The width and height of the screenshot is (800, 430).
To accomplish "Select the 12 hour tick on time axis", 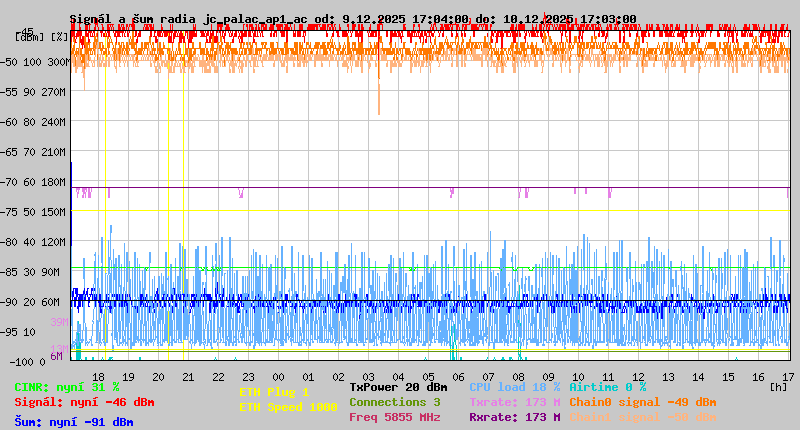I will pyautogui.click(x=639, y=376).
